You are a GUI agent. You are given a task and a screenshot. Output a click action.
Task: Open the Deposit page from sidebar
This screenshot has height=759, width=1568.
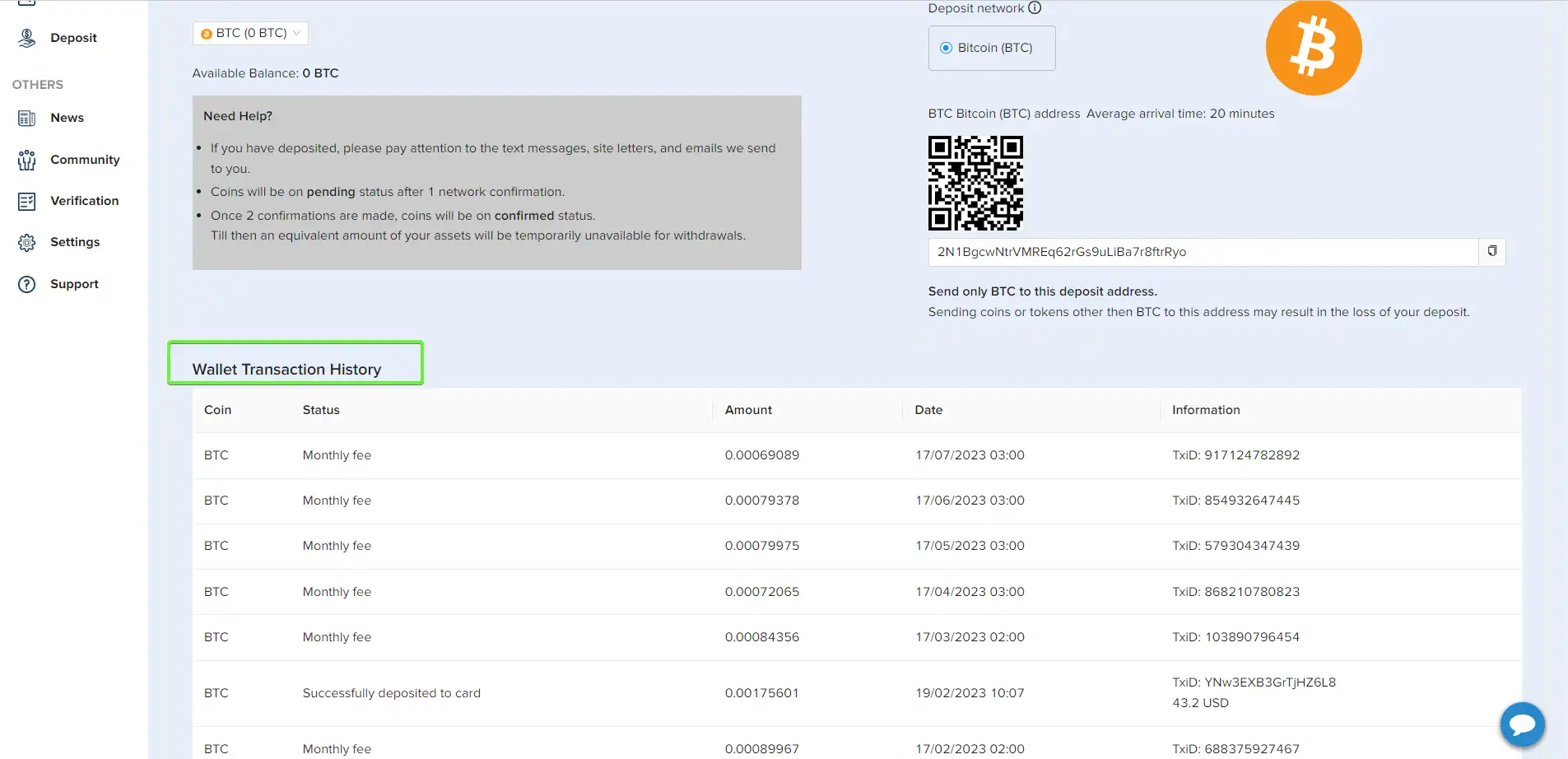(73, 38)
